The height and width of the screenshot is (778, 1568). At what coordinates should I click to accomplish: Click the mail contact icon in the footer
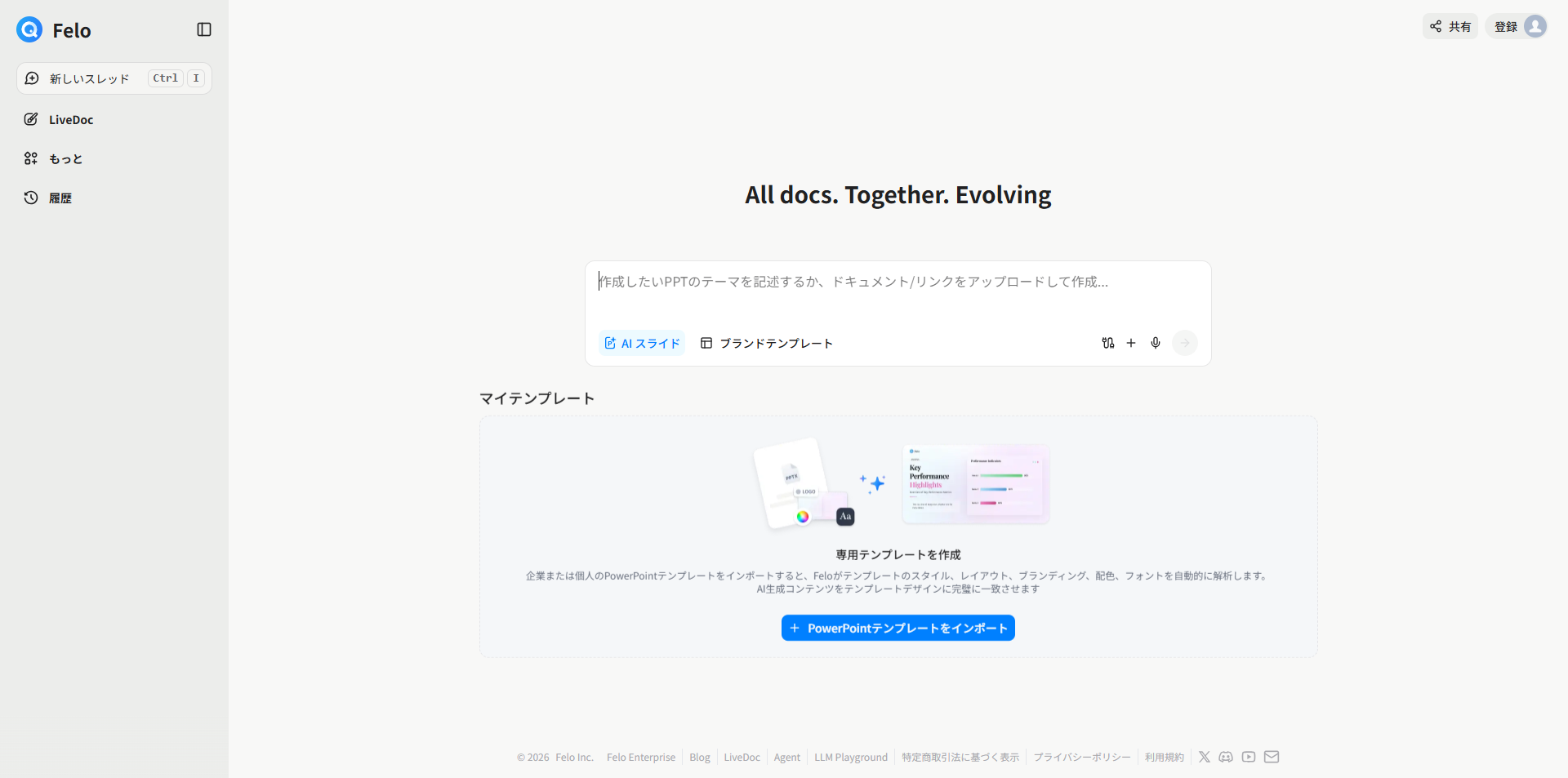1272,757
